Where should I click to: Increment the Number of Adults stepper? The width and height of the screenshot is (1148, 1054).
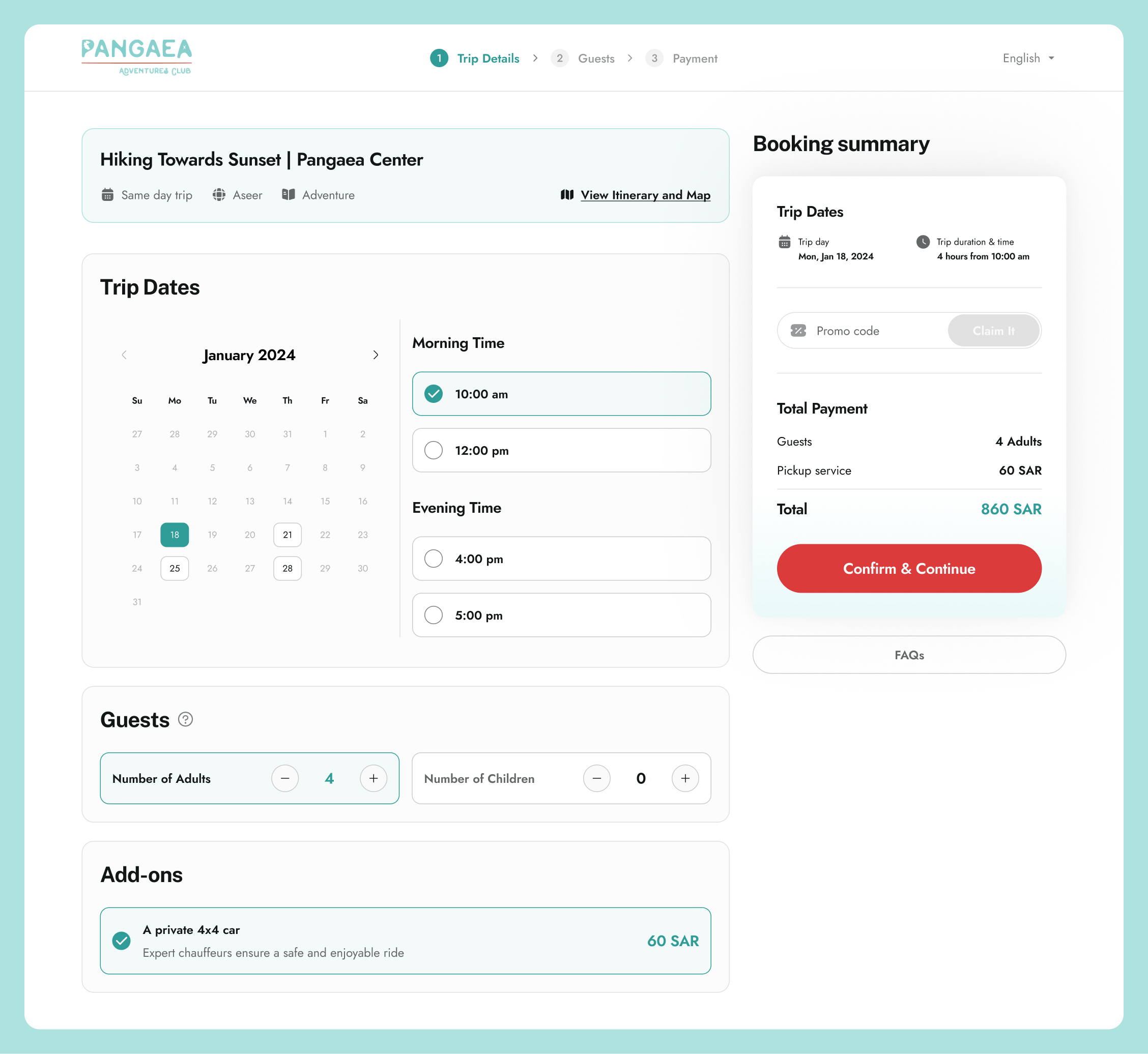(x=373, y=778)
